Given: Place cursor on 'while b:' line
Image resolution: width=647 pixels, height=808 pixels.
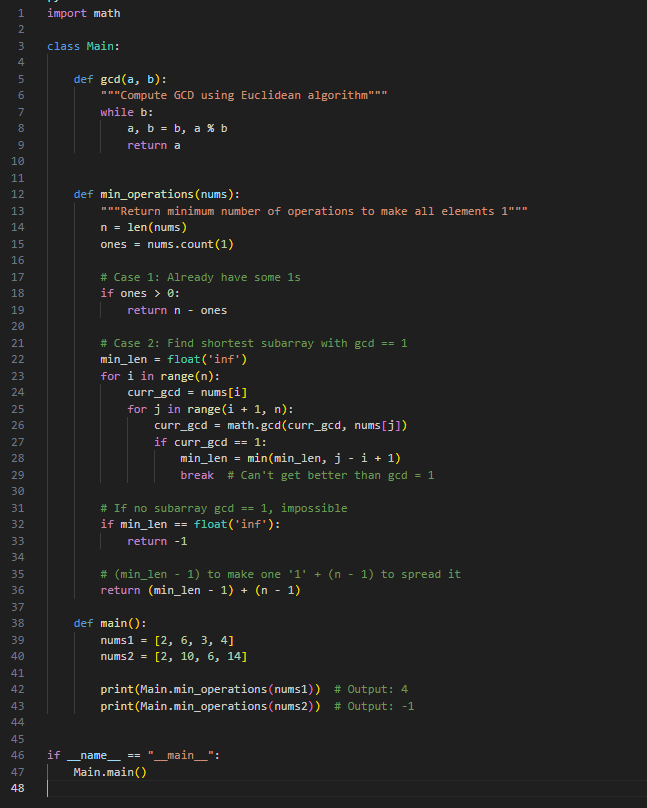Looking at the screenshot, I should tap(127, 112).
